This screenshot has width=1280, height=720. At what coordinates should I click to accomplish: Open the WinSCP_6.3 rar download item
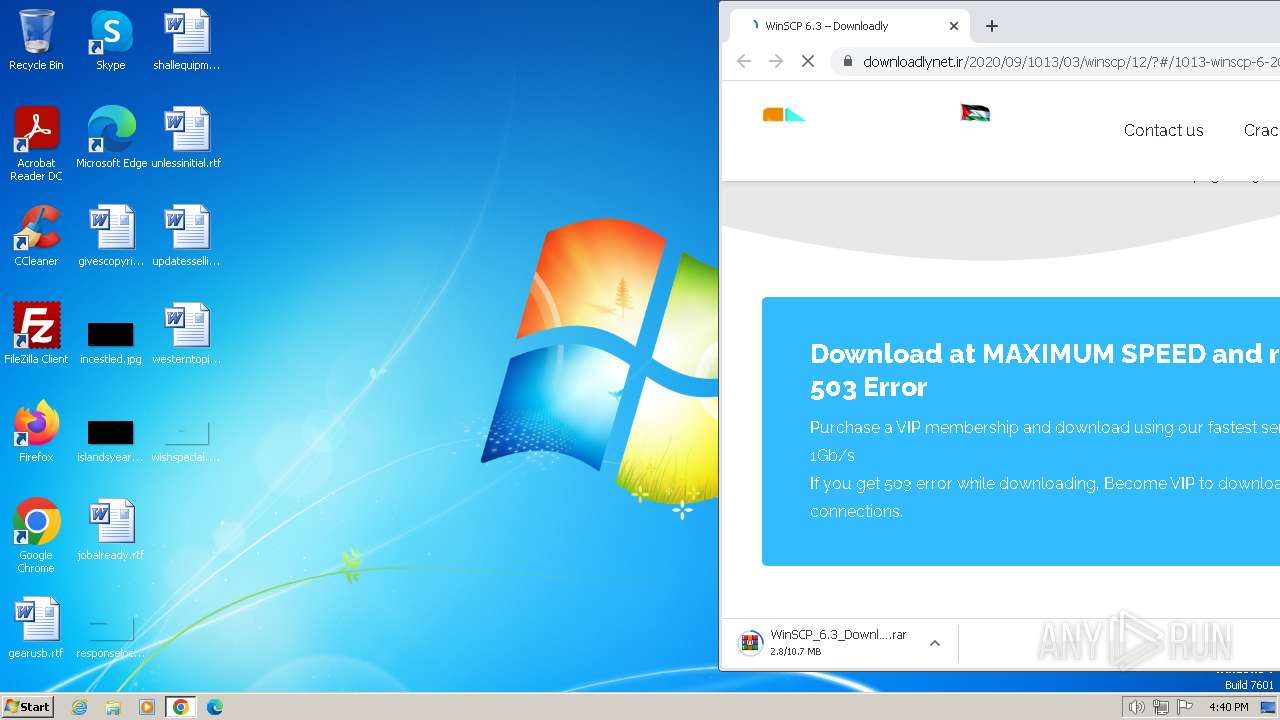(825, 643)
